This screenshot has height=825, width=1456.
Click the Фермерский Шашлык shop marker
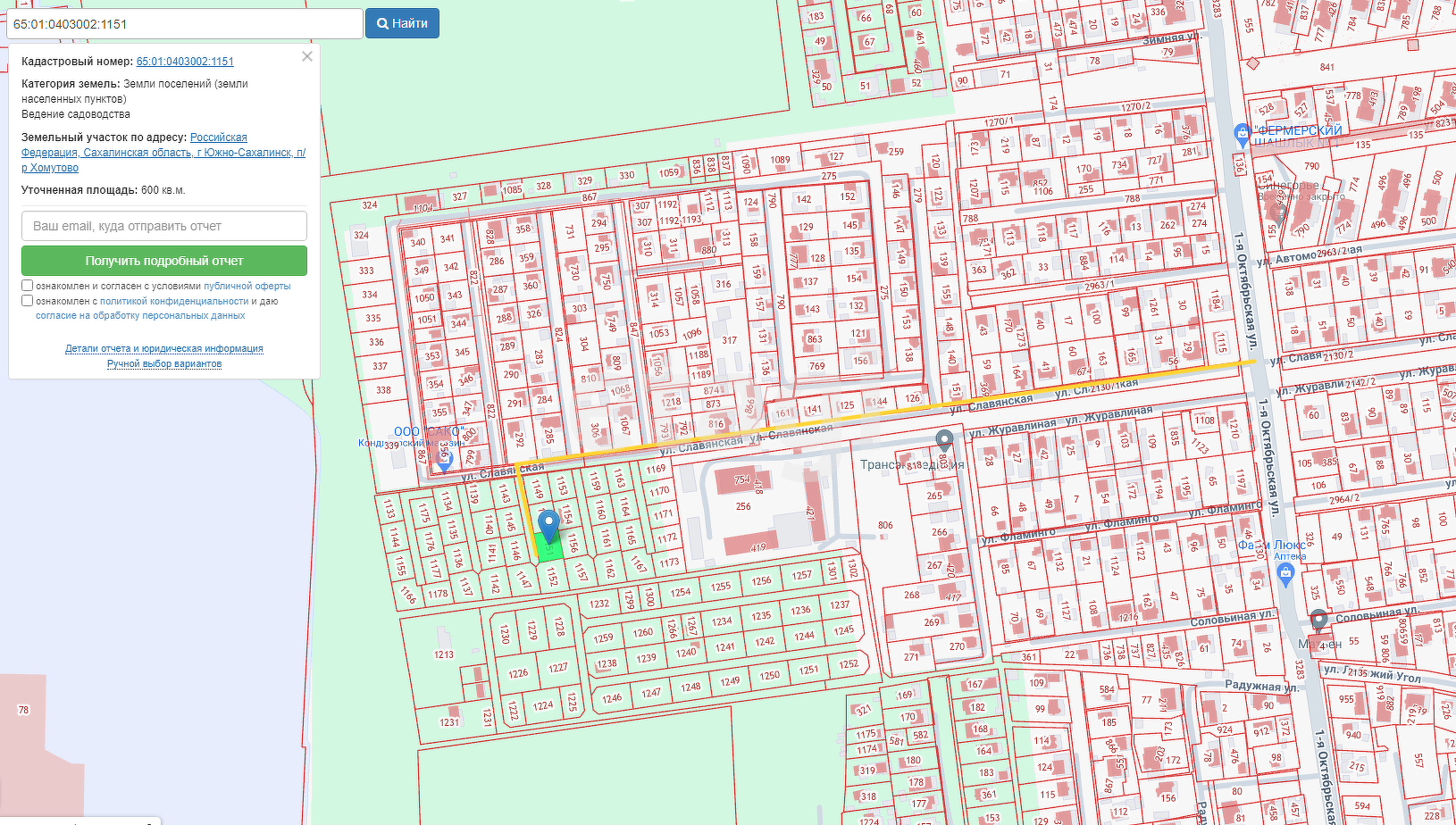(x=1241, y=135)
